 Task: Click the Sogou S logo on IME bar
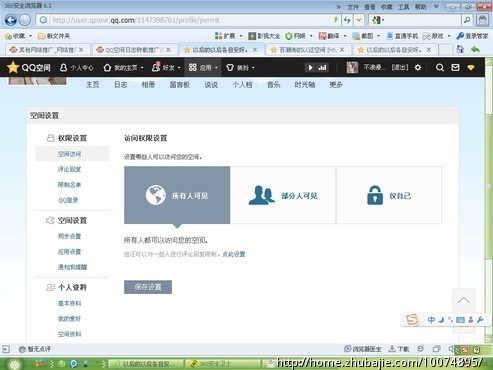(412, 320)
